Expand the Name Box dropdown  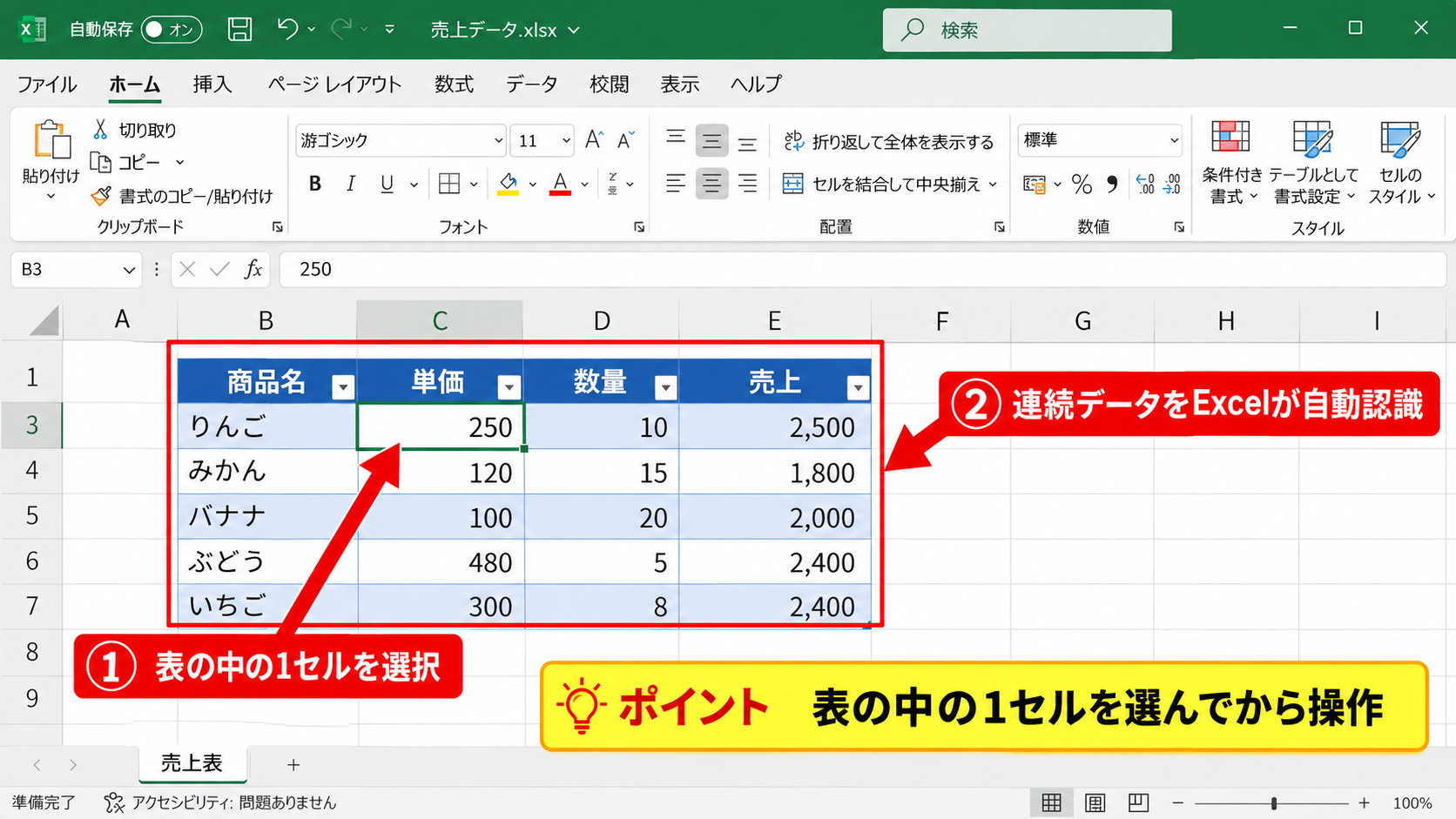point(129,270)
